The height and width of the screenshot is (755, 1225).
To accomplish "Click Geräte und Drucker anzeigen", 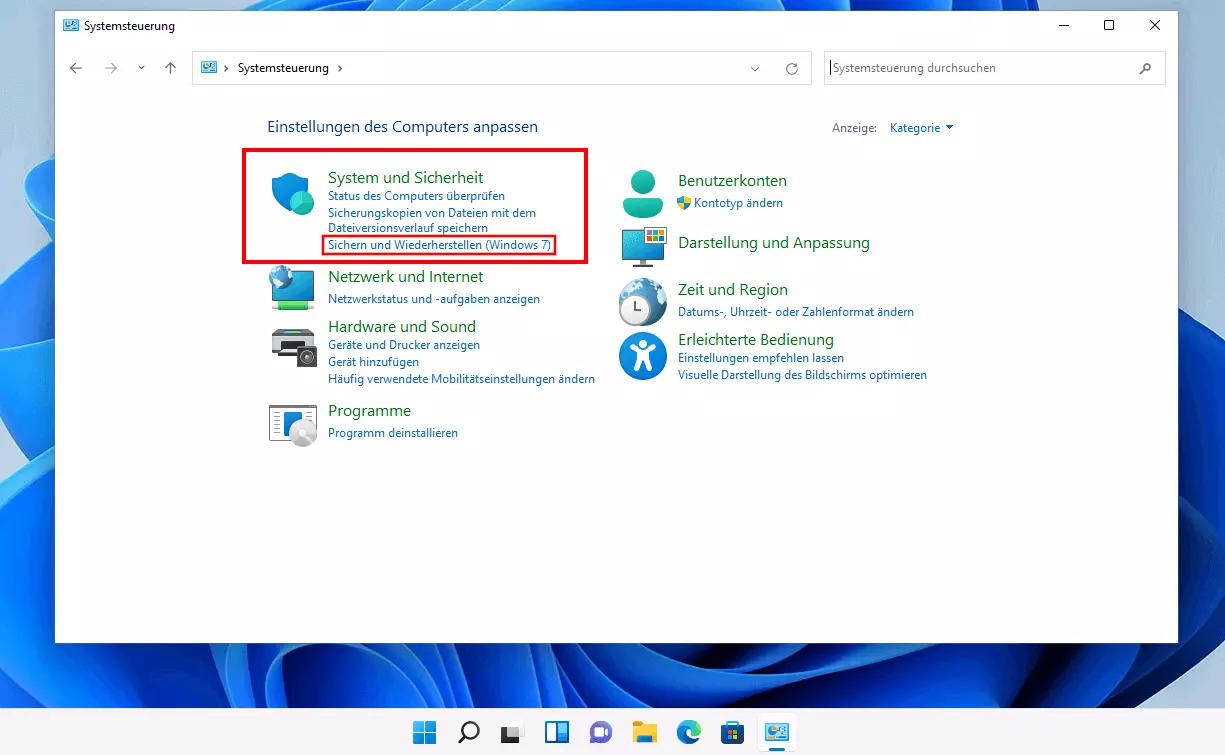I will (404, 345).
